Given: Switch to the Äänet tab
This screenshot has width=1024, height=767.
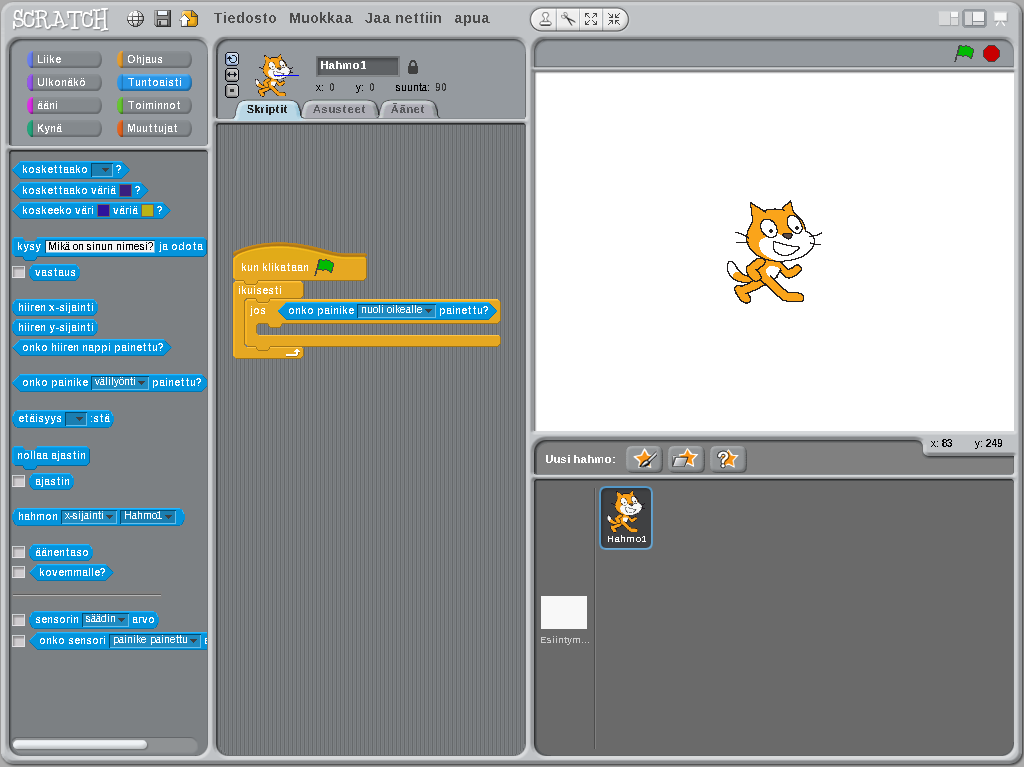Looking at the screenshot, I should tap(408, 109).
